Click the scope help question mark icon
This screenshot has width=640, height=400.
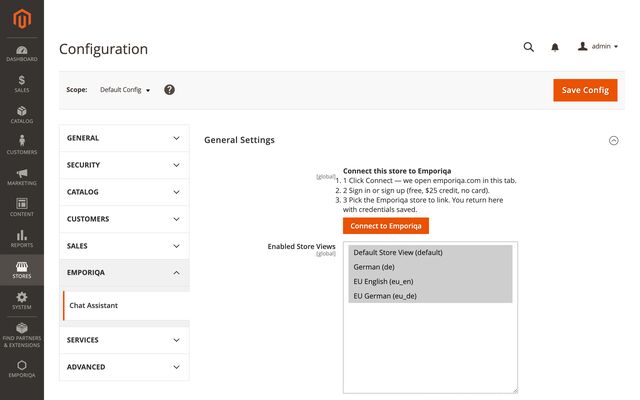(169, 90)
